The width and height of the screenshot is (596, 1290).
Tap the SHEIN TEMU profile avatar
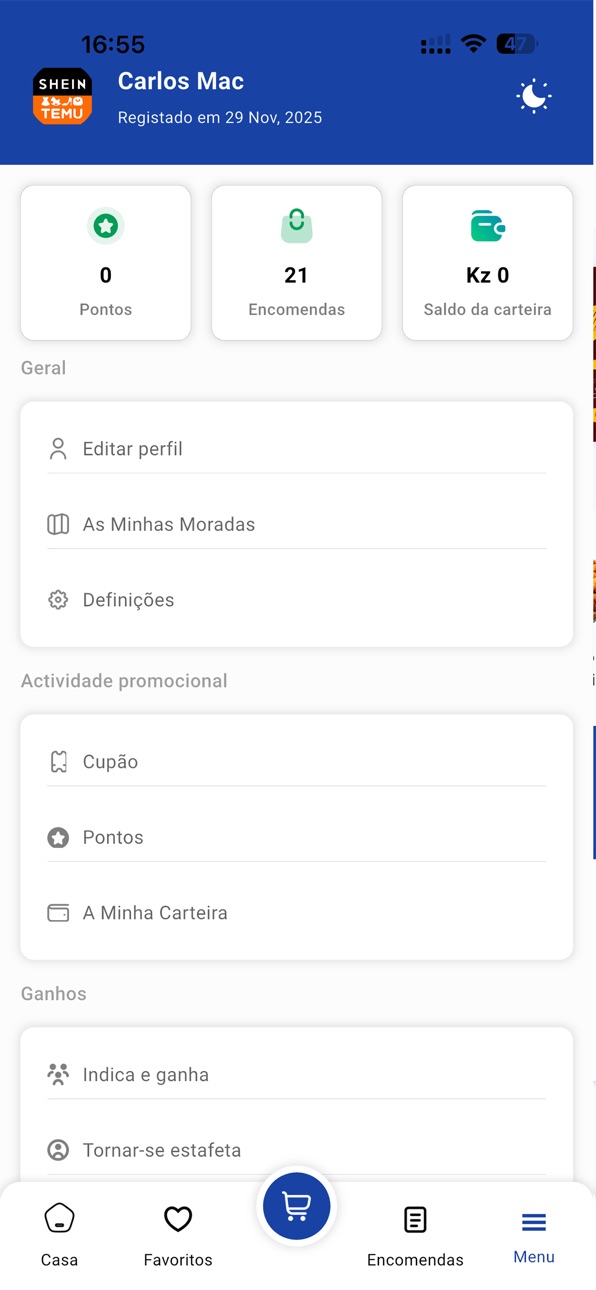coord(62,96)
